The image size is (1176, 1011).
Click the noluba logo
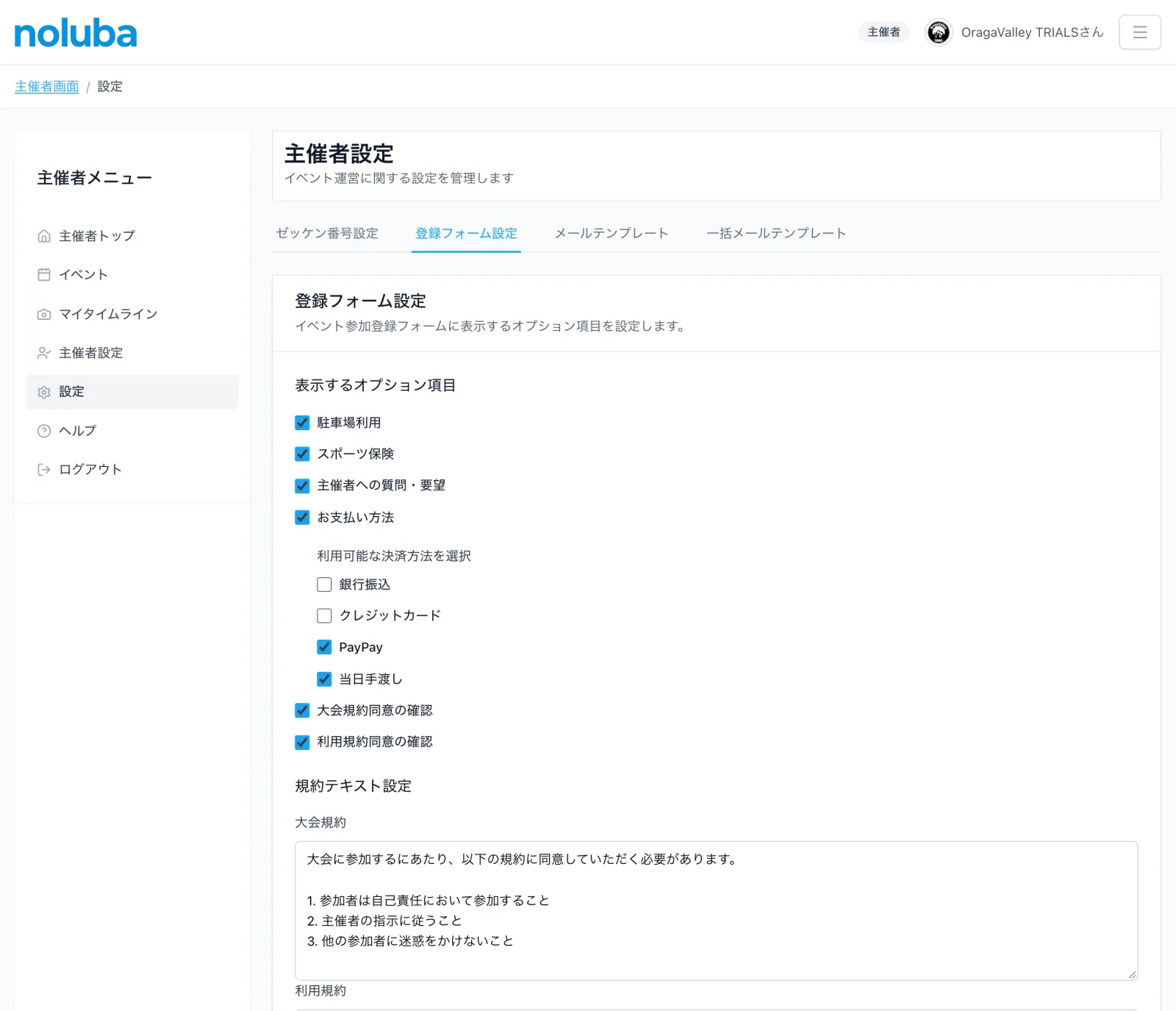tap(76, 34)
